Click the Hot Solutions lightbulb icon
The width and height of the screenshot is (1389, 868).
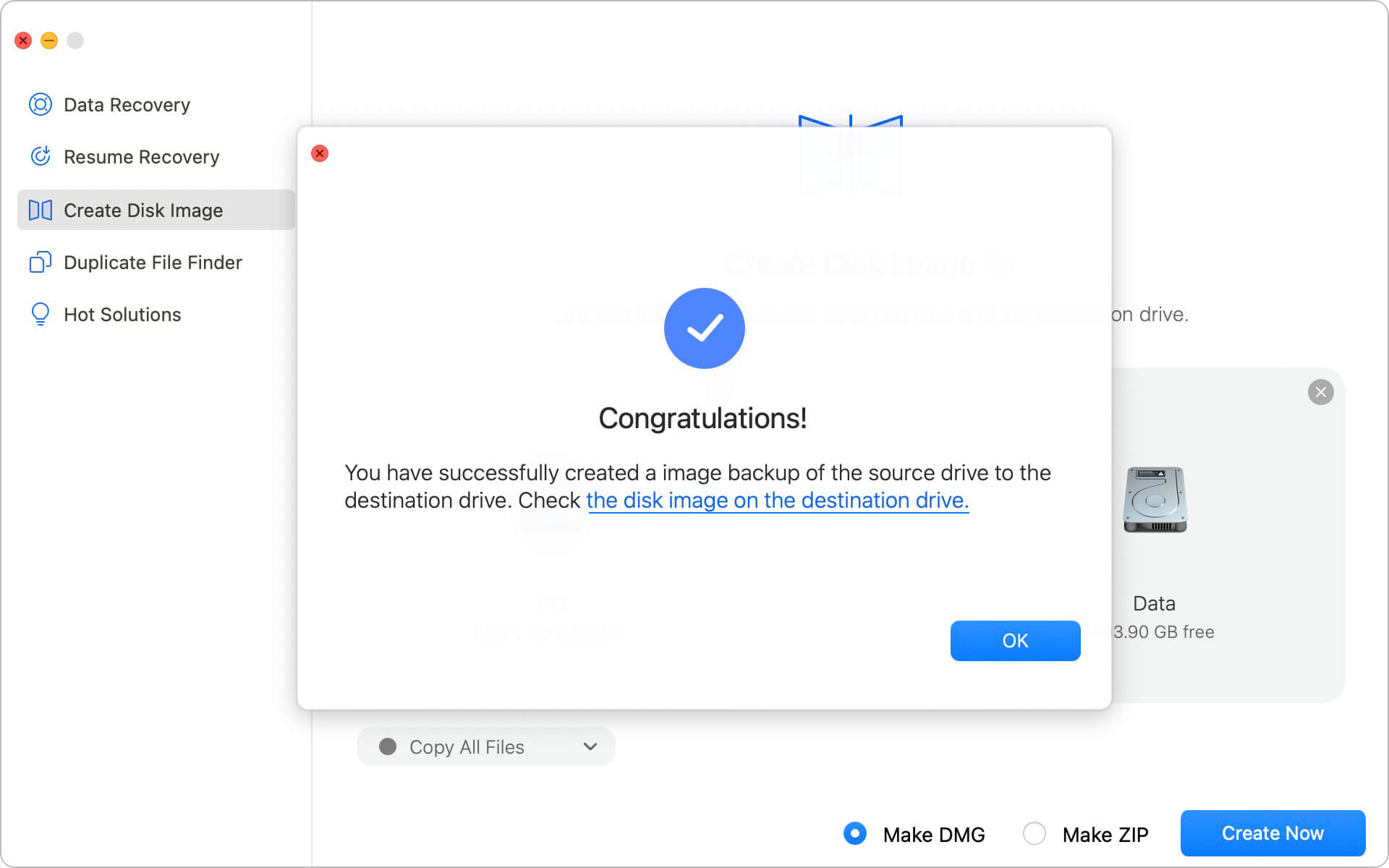pyautogui.click(x=40, y=314)
